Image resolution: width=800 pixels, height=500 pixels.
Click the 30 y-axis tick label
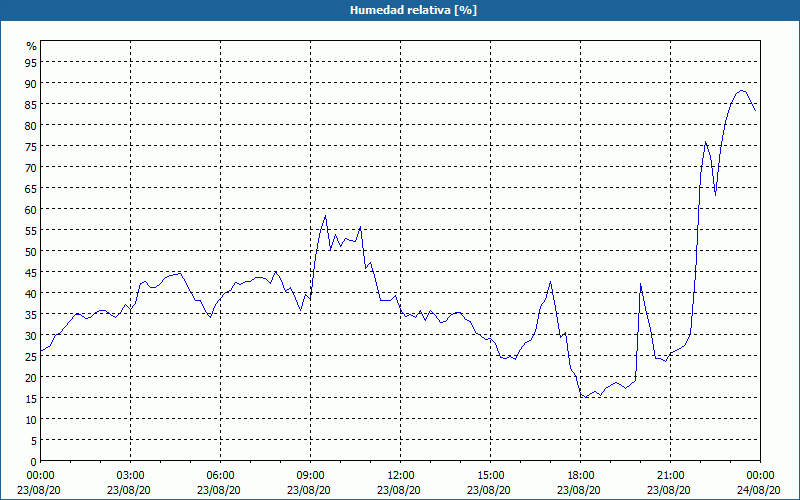[31, 336]
